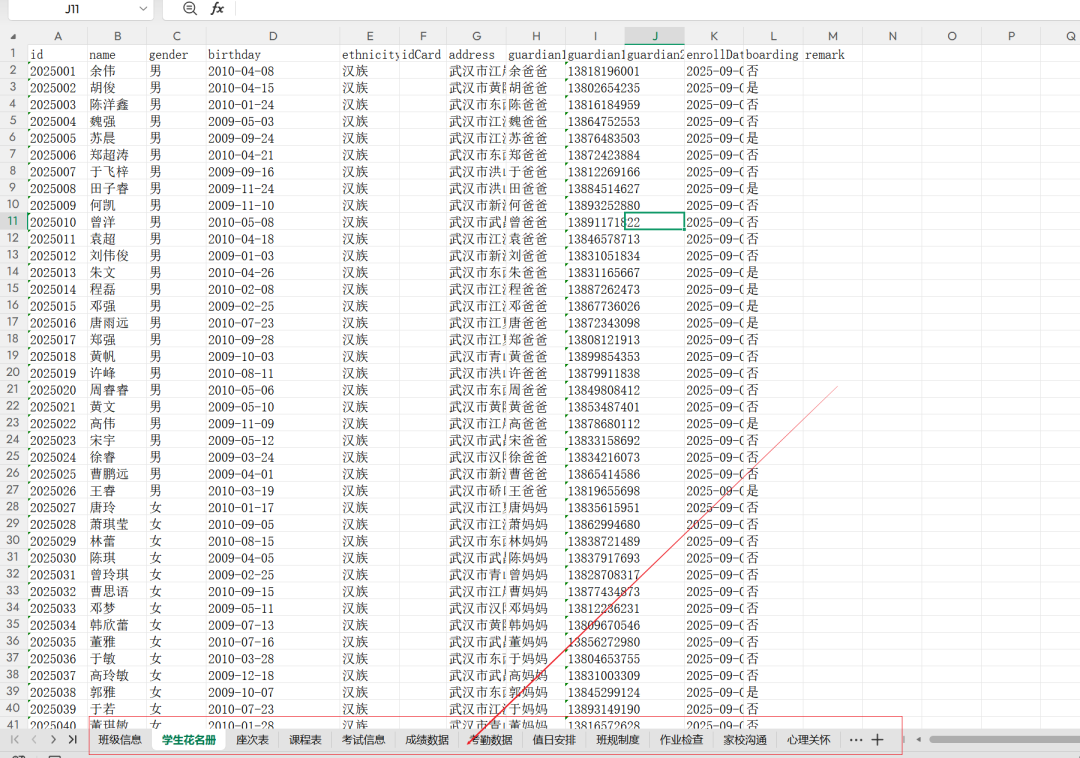The image size is (1080, 758).
Task: Select column J header
Action: [654, 36]
